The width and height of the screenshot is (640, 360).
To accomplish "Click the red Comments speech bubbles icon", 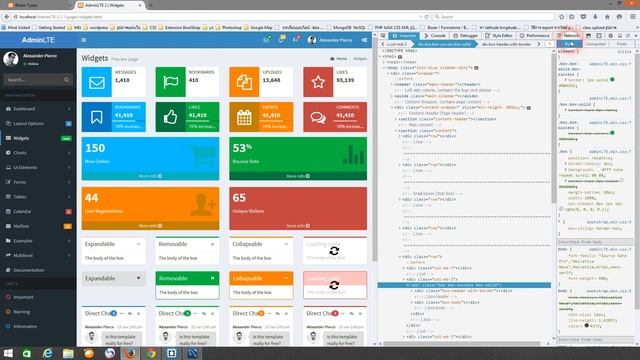I will (318, 117).
